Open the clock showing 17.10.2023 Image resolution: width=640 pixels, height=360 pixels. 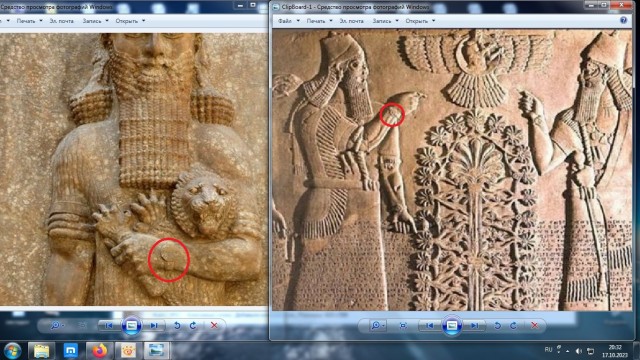point(615,351)
